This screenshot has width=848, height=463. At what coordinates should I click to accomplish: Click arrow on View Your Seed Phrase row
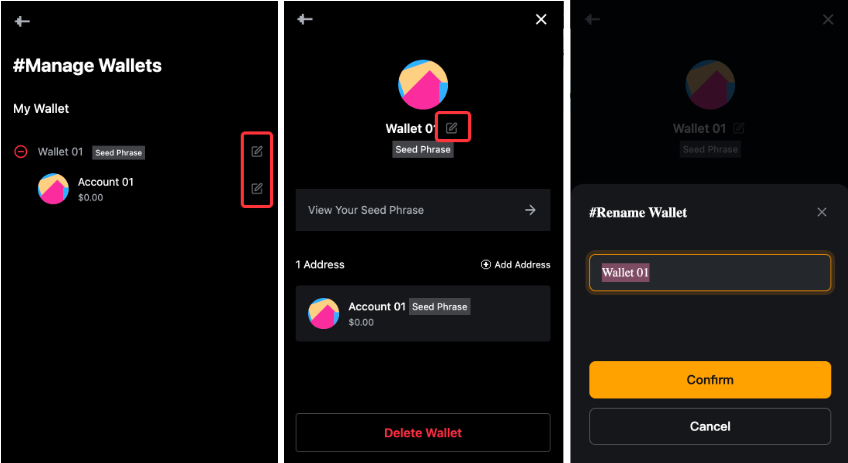pyautogui.click(x=531, y=210)
